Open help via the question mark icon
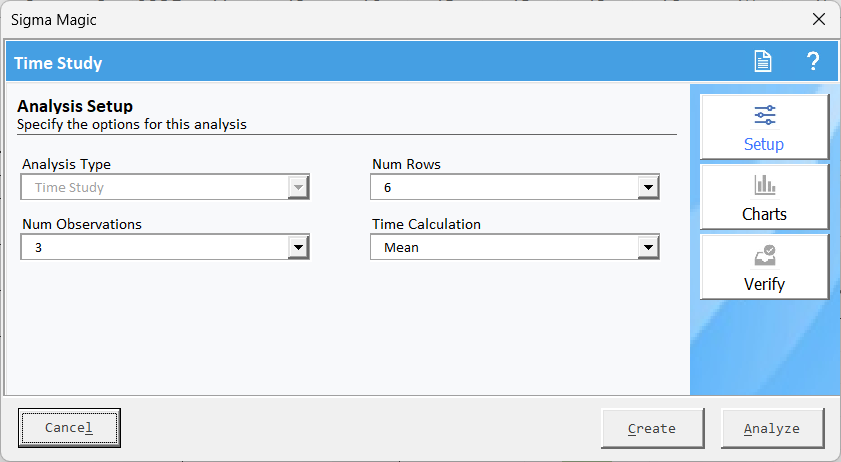 (813, 61)
